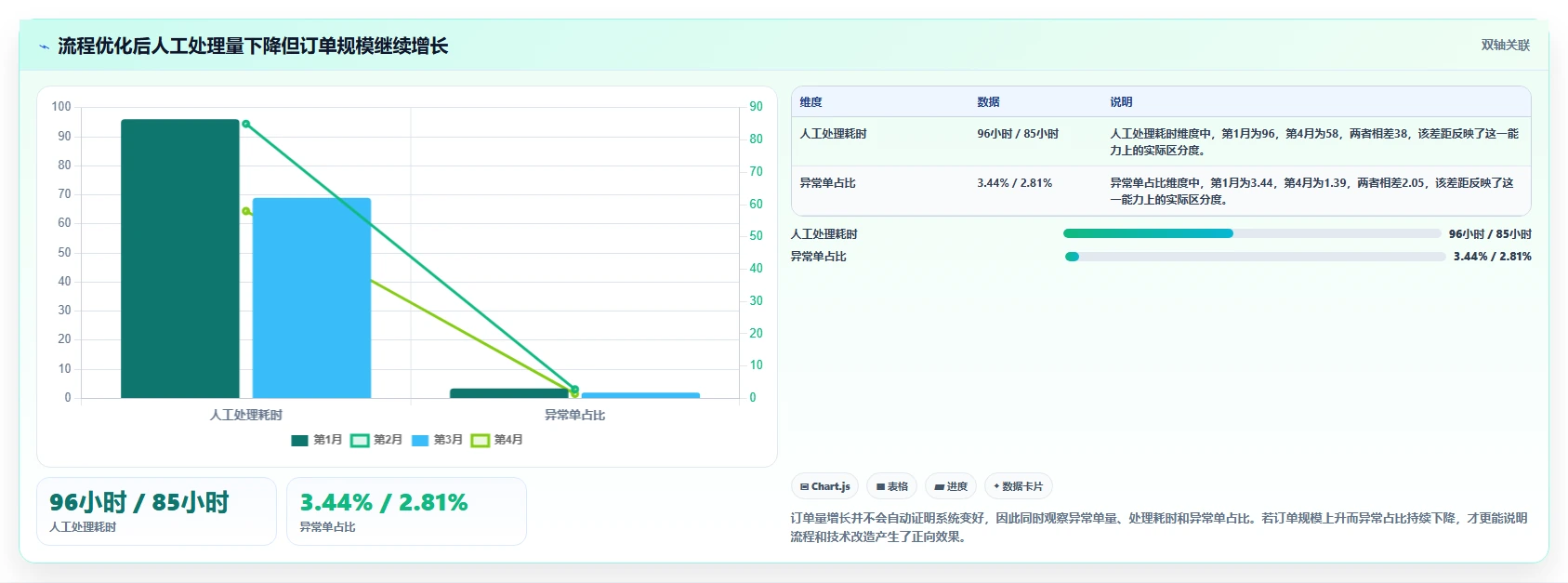This screenshot has height=583, width=1568.
Task: Click the 说明 table column header
Action: (x=1121, y=102)
